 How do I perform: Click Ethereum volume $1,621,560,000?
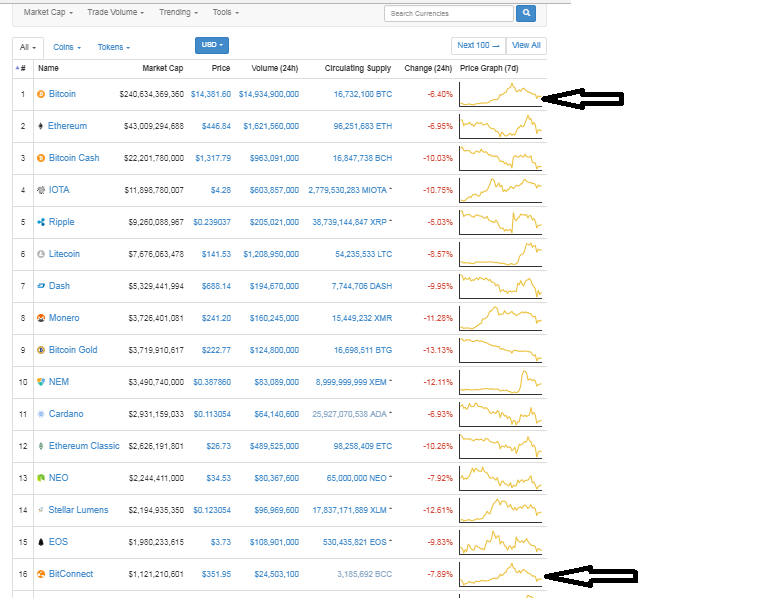(x=271, y=126)
